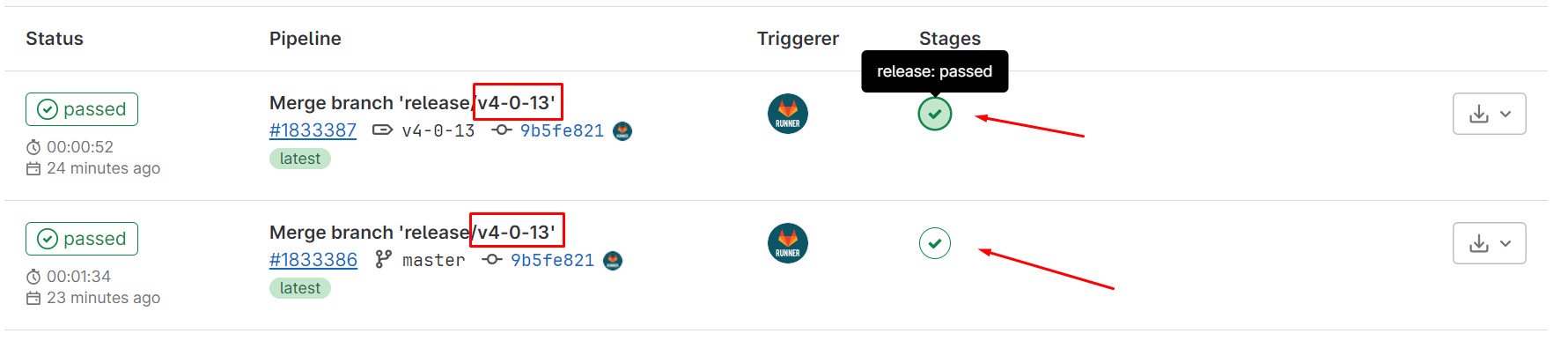The height and width of the screenshot is (341, 1568).
Task: Open the v4-0-13 tag reference
Action: pyautogui.click(x=438, y=130)
